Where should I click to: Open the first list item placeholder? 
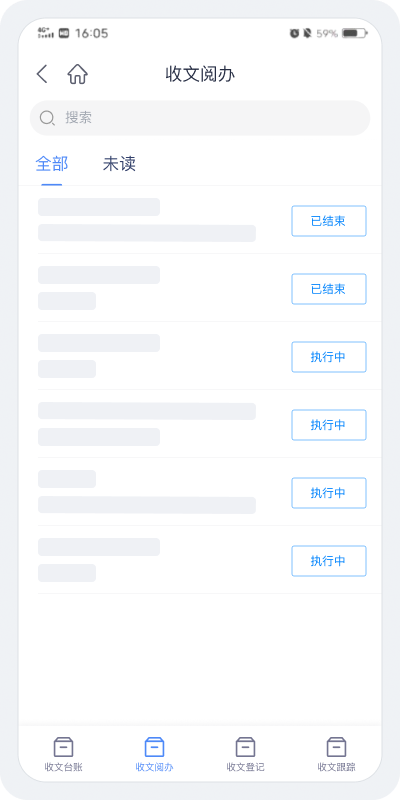[x=200, y=220]
